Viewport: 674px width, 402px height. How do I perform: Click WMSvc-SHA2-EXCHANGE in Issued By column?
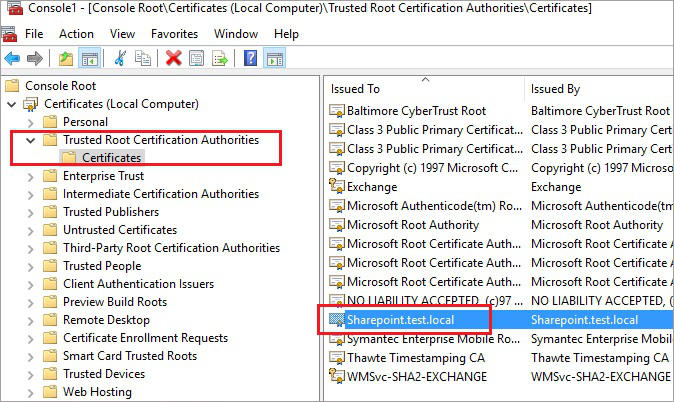click(600, 377)
